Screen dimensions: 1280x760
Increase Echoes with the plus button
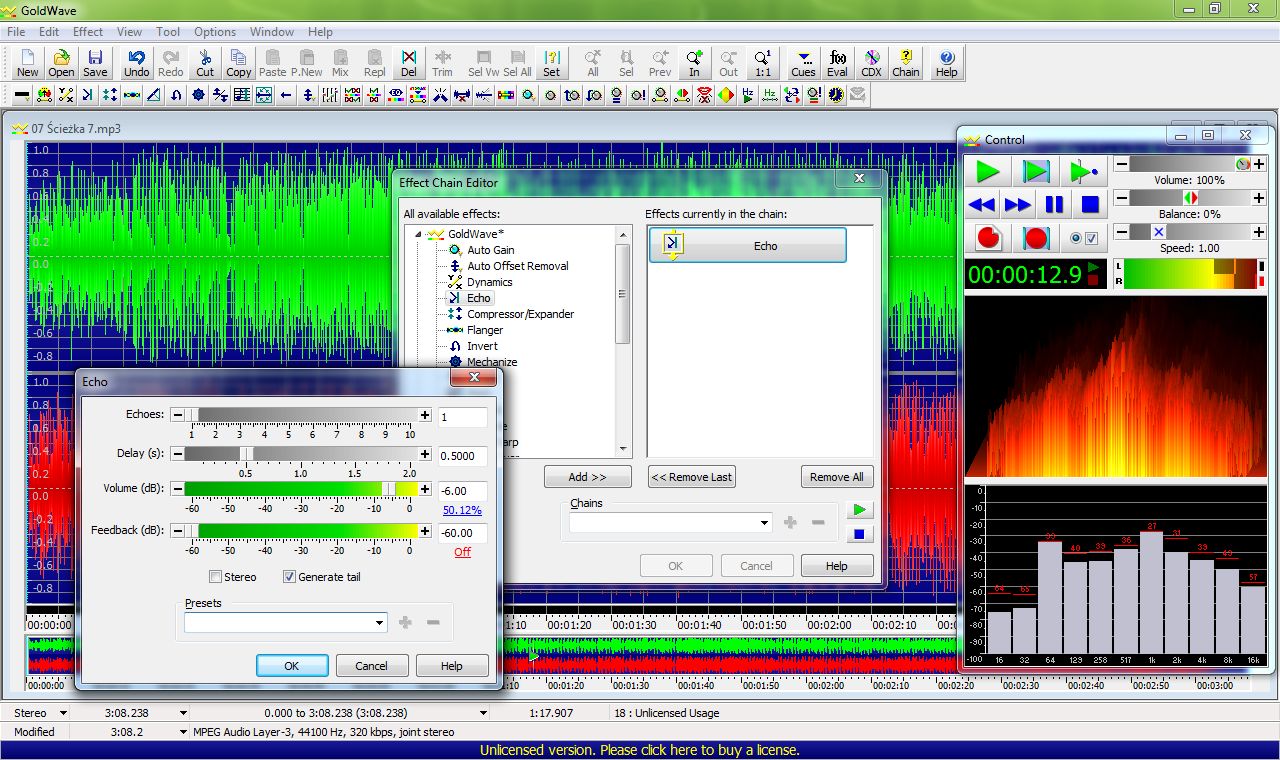pyautogui.click(x=425, y=415)
